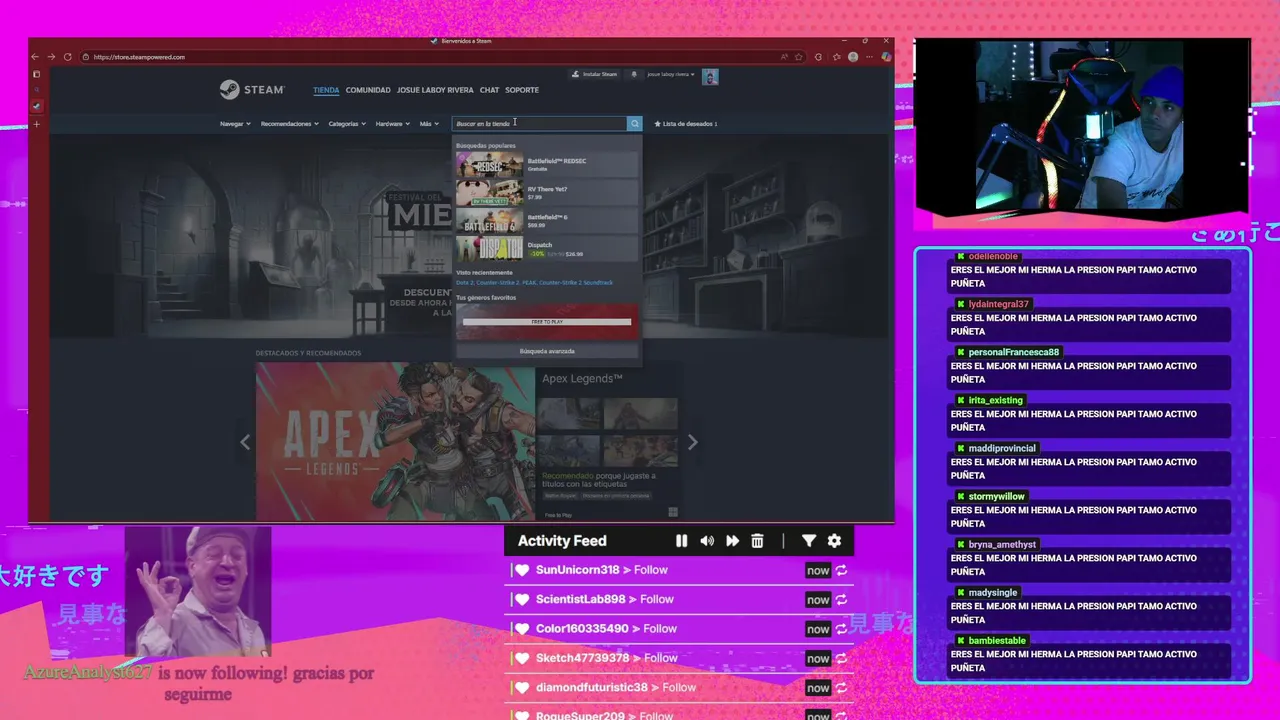
Task: Click "ScientistLab898 > Follow" feed entry
Action: [605, 599]
